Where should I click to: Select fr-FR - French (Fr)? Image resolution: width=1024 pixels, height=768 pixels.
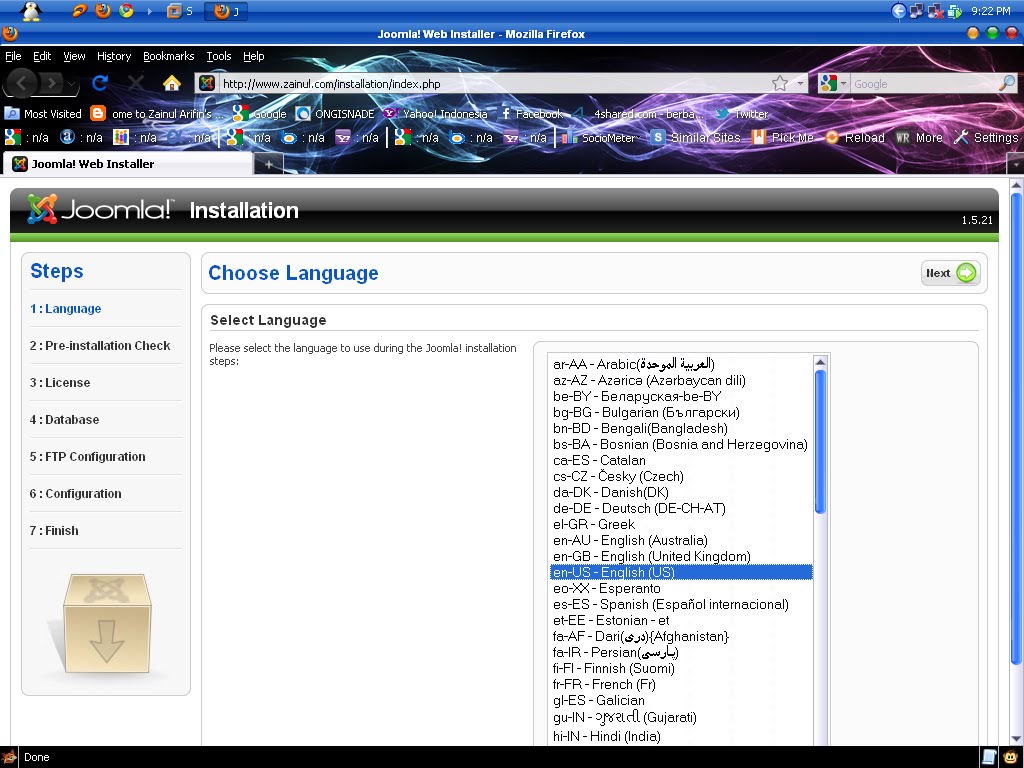(681, 684)
